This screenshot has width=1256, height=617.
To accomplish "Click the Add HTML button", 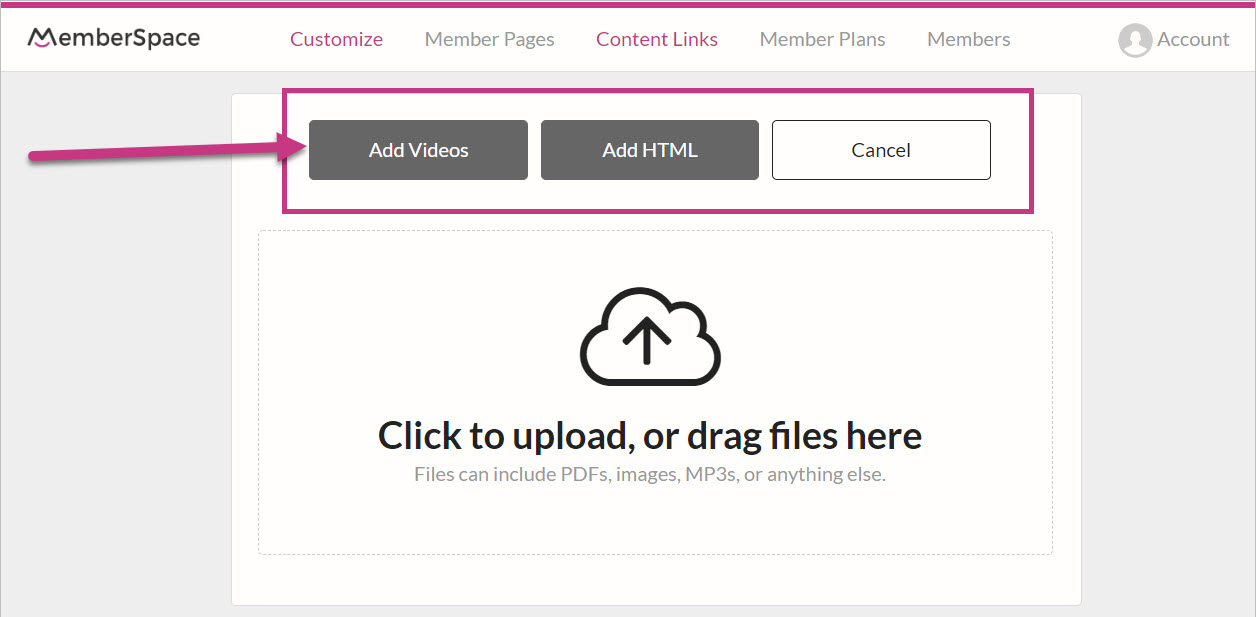I will pyautogui.click(x=650, y=150).
